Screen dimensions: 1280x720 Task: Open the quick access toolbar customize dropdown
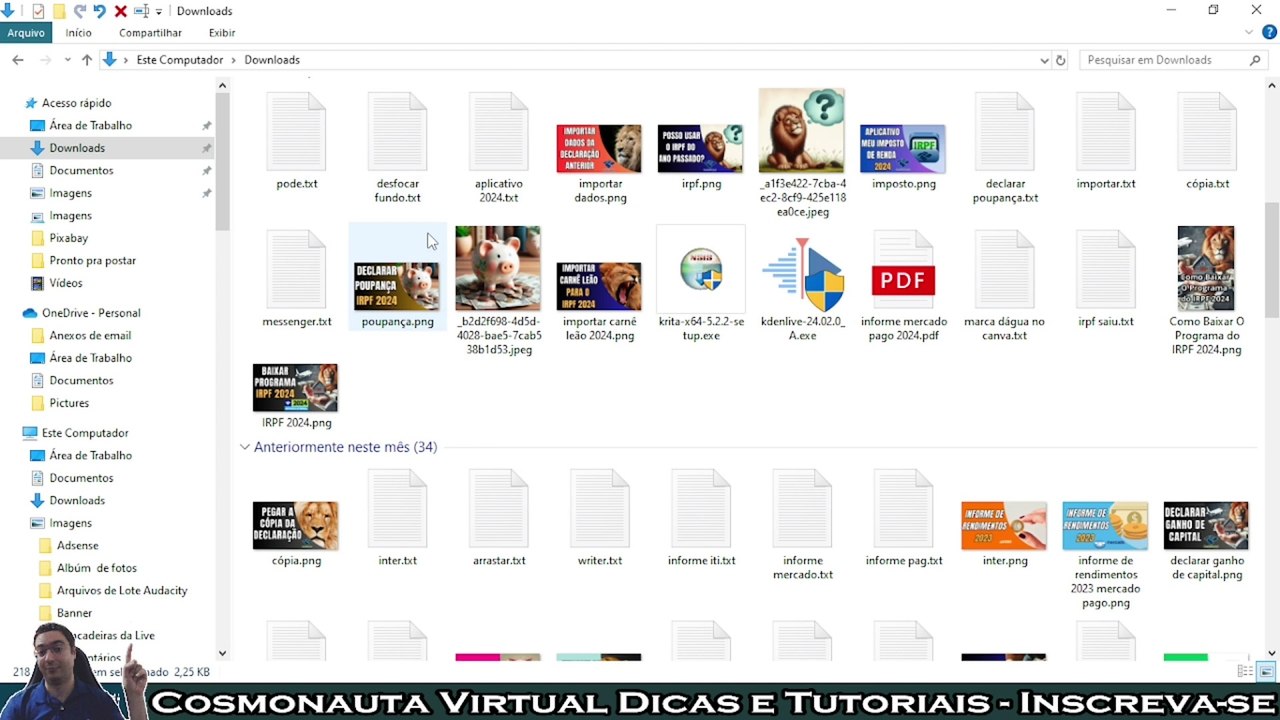point(159,12)
